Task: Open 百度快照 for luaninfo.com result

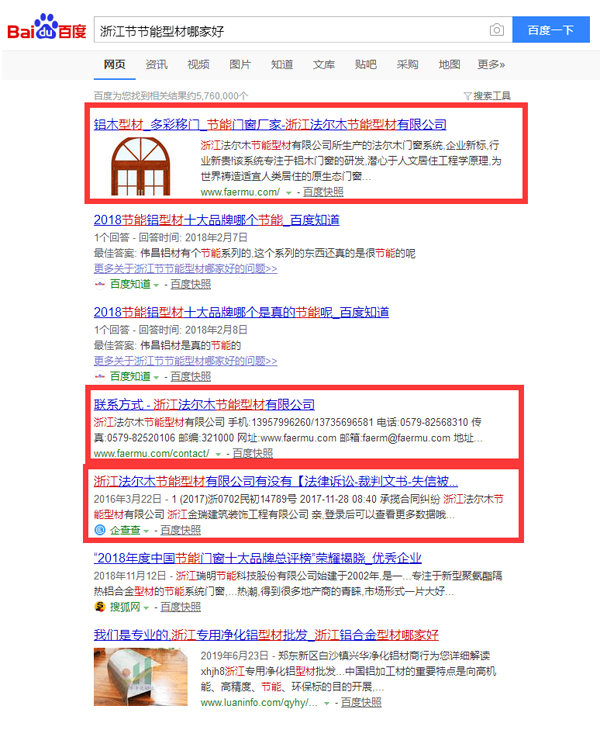Action: coord(361,703)
